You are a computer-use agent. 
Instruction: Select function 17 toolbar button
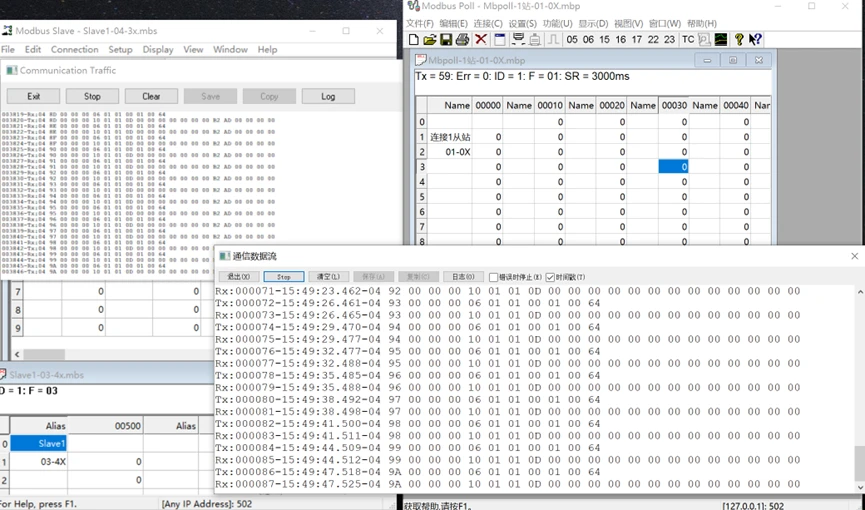(637, 39)
